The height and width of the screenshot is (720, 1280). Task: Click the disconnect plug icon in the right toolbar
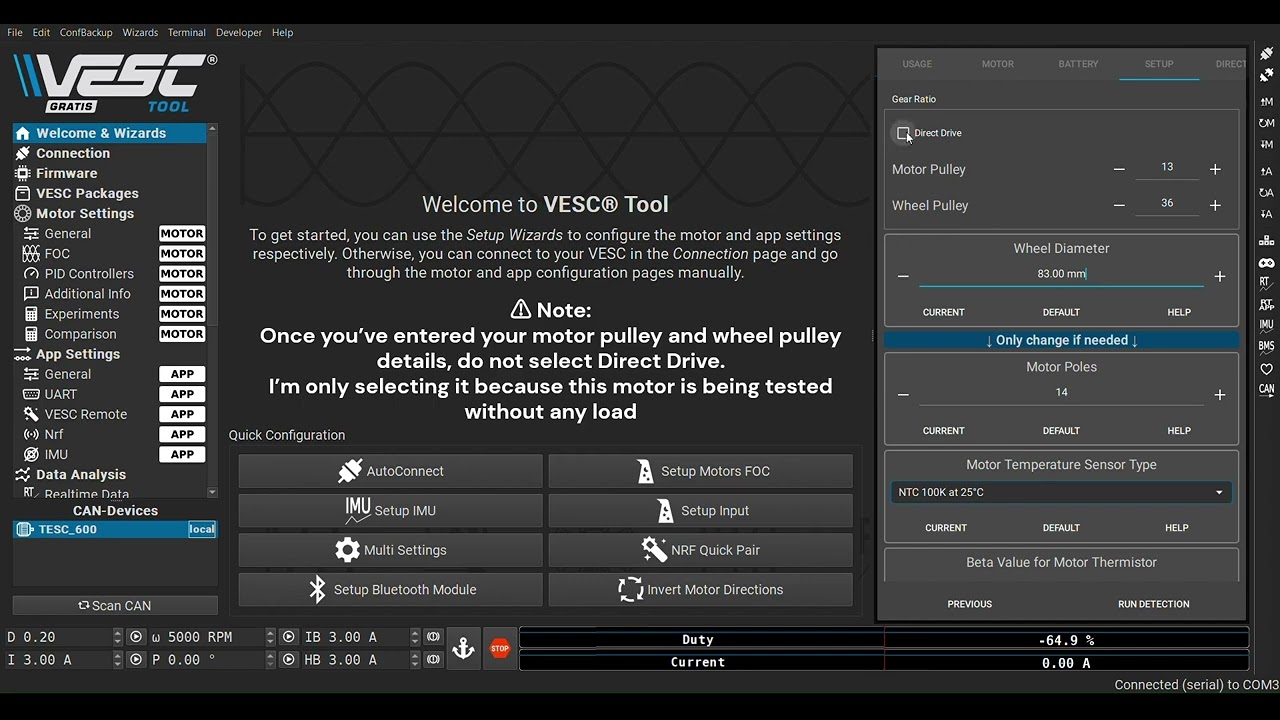click(1266, 75)
